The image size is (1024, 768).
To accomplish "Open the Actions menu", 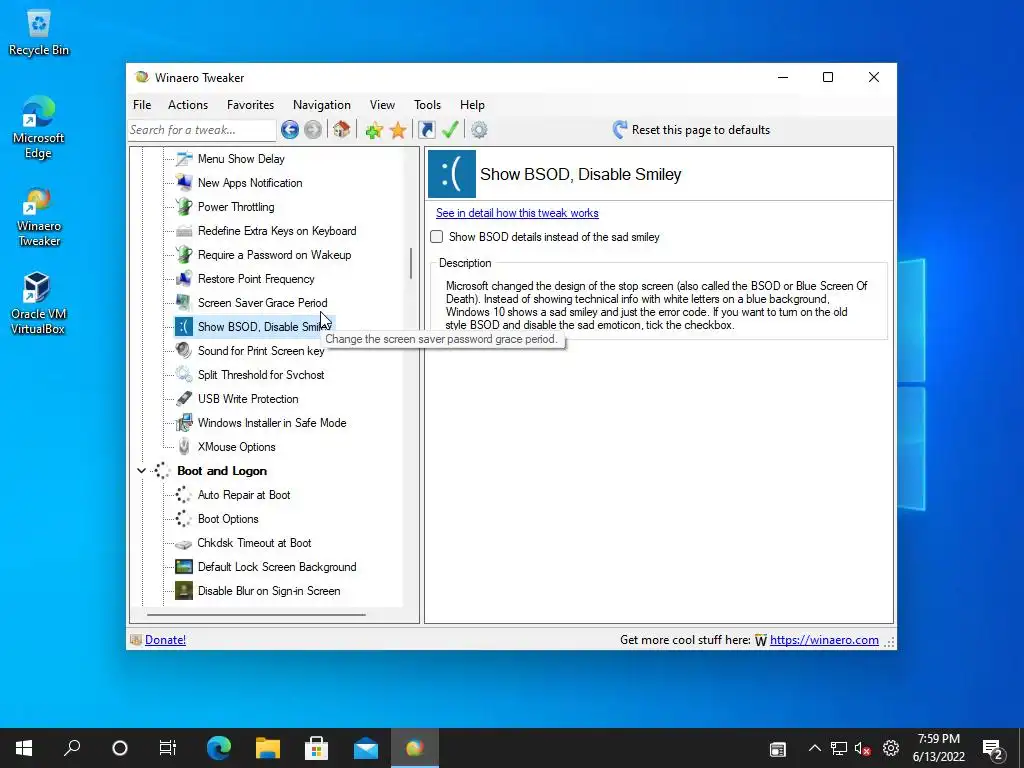I will click(x=188, y=105).
